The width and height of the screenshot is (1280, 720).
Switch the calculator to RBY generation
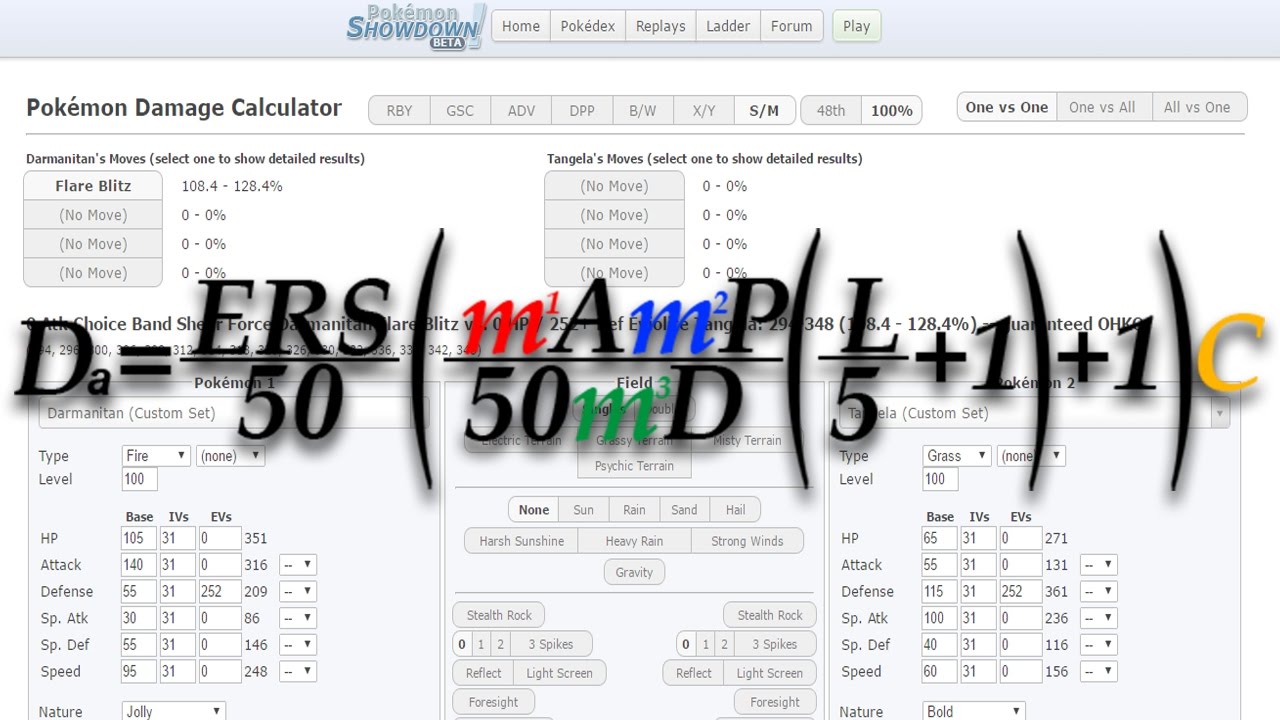coord(399,110)
